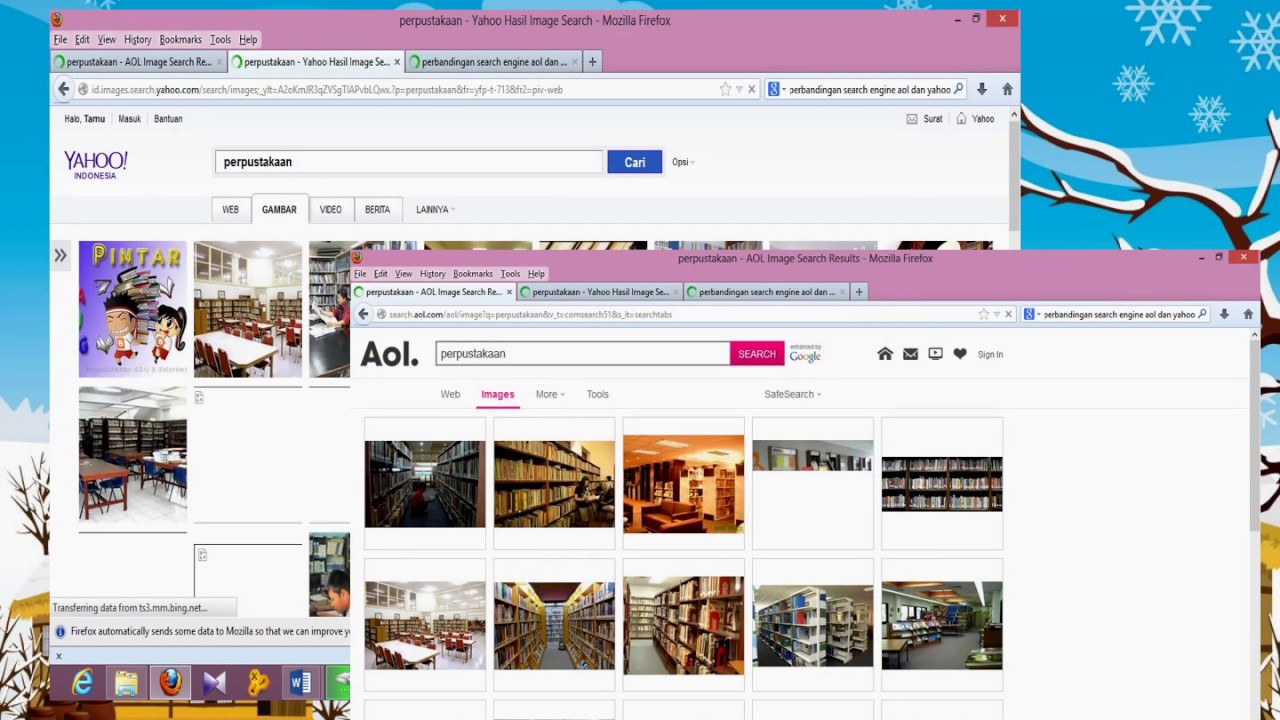Open History menu in Yahoo Firefox window
The width and height of the screenshot is (1280, 720).
click(x=138, y=40)
